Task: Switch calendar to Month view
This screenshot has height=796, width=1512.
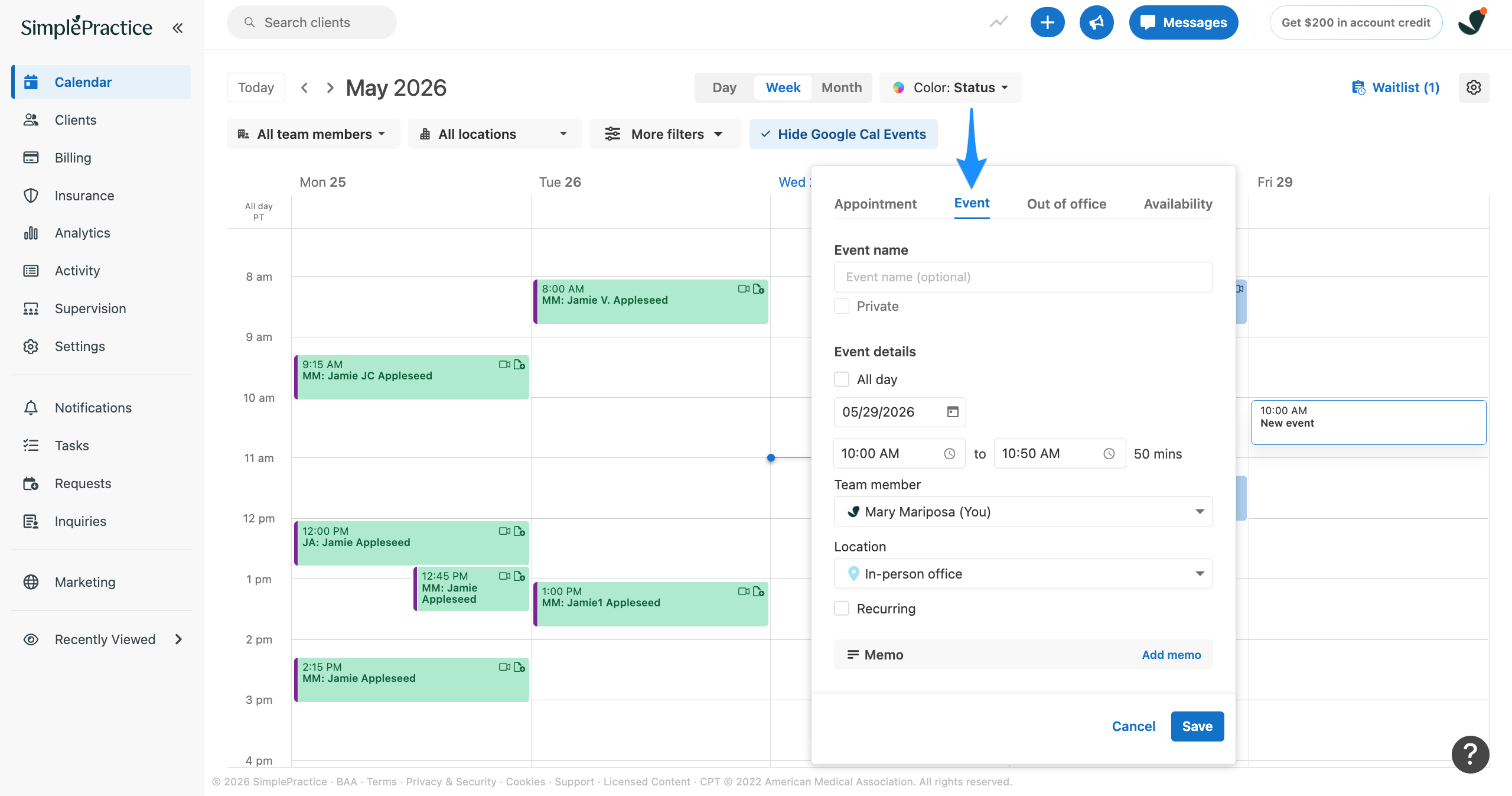Action: 842,87
